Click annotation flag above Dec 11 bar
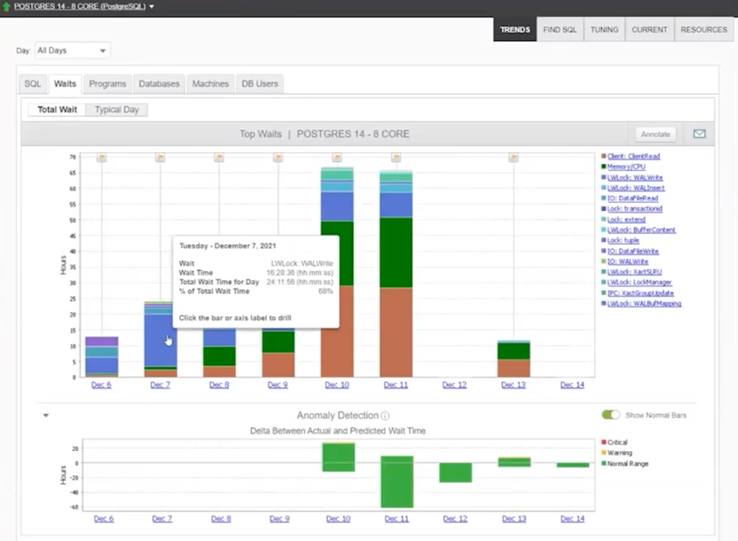738x541 pixels. click(x=396, y=157)
